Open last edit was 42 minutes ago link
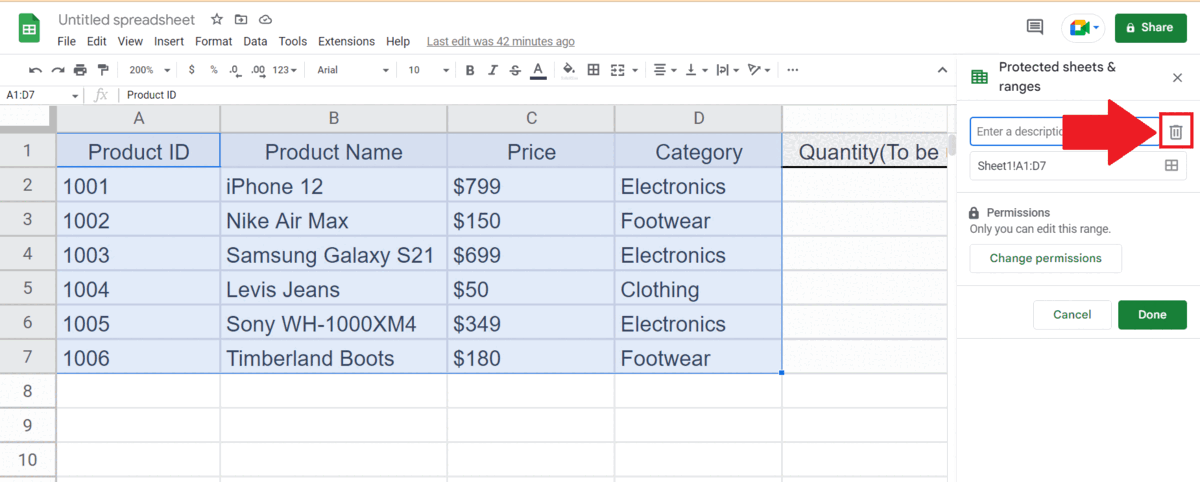 coord(500,41)
